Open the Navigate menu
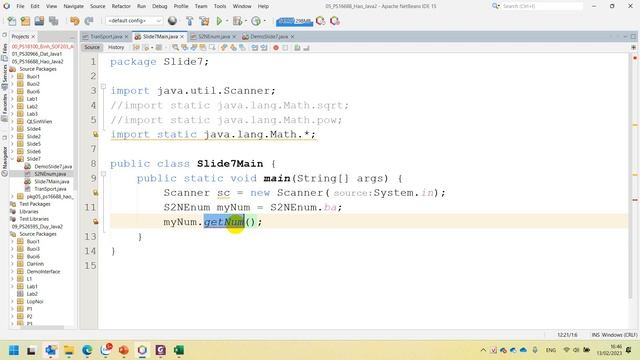 coord(73,6)
